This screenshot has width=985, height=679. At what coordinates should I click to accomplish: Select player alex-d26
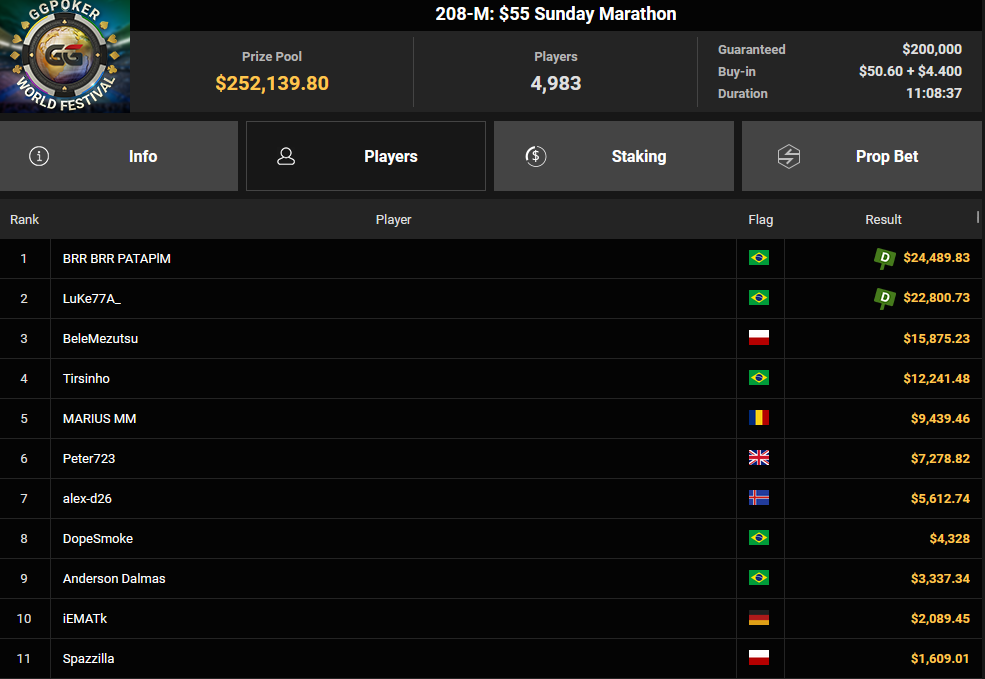point(87,499)
